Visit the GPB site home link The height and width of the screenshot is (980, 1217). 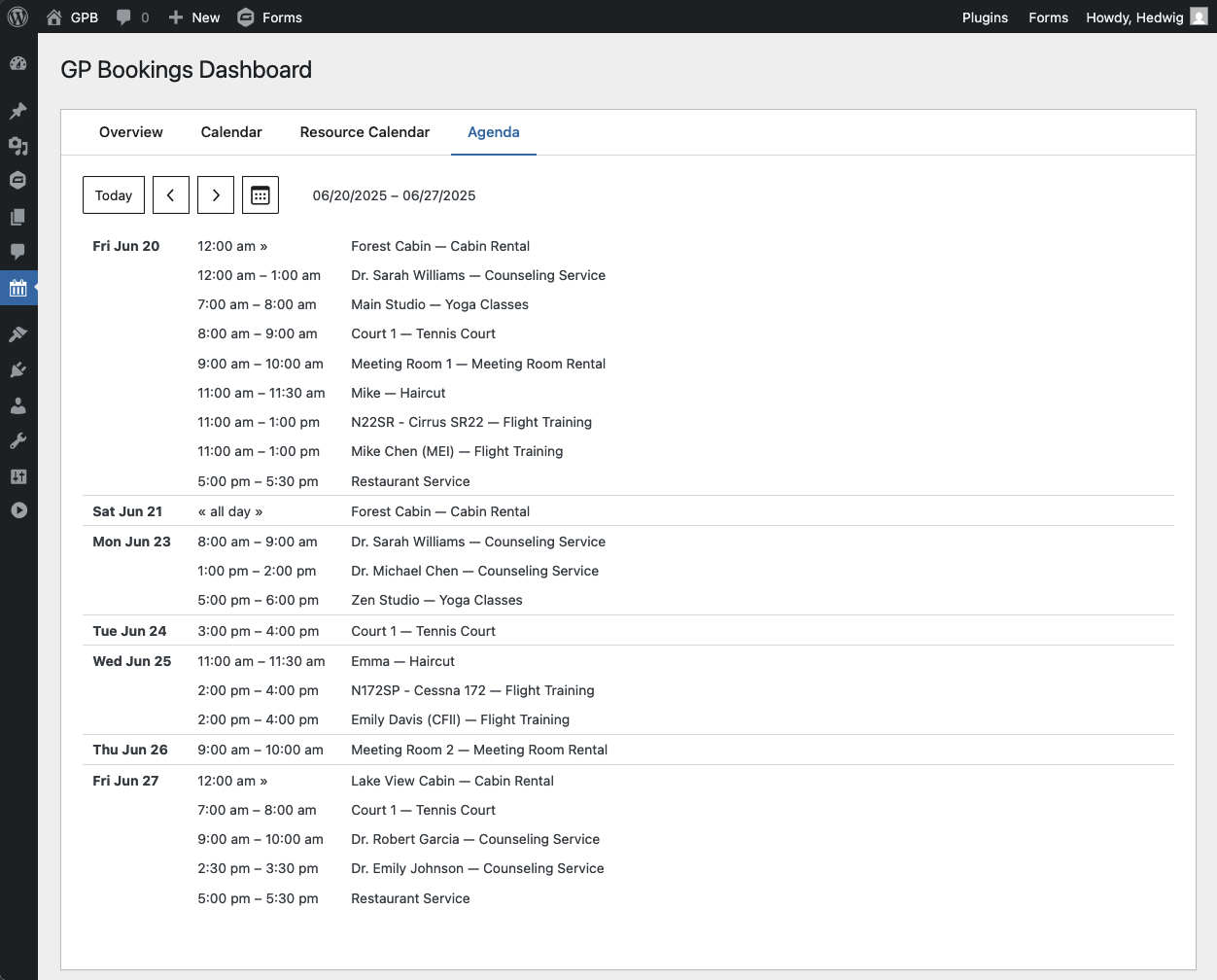point(72,17)
